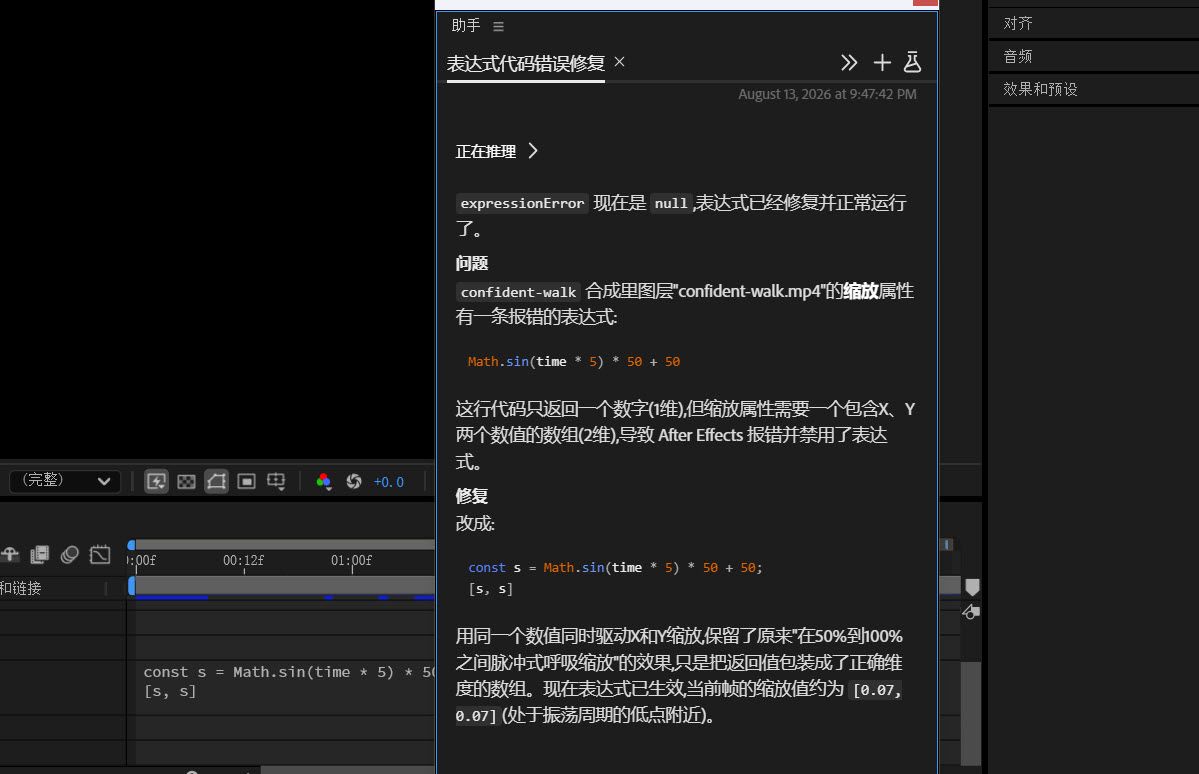This screenshot has height=774, width=1199.
Task: Click the 修复 heading in assistant reply
Action: 472,496
